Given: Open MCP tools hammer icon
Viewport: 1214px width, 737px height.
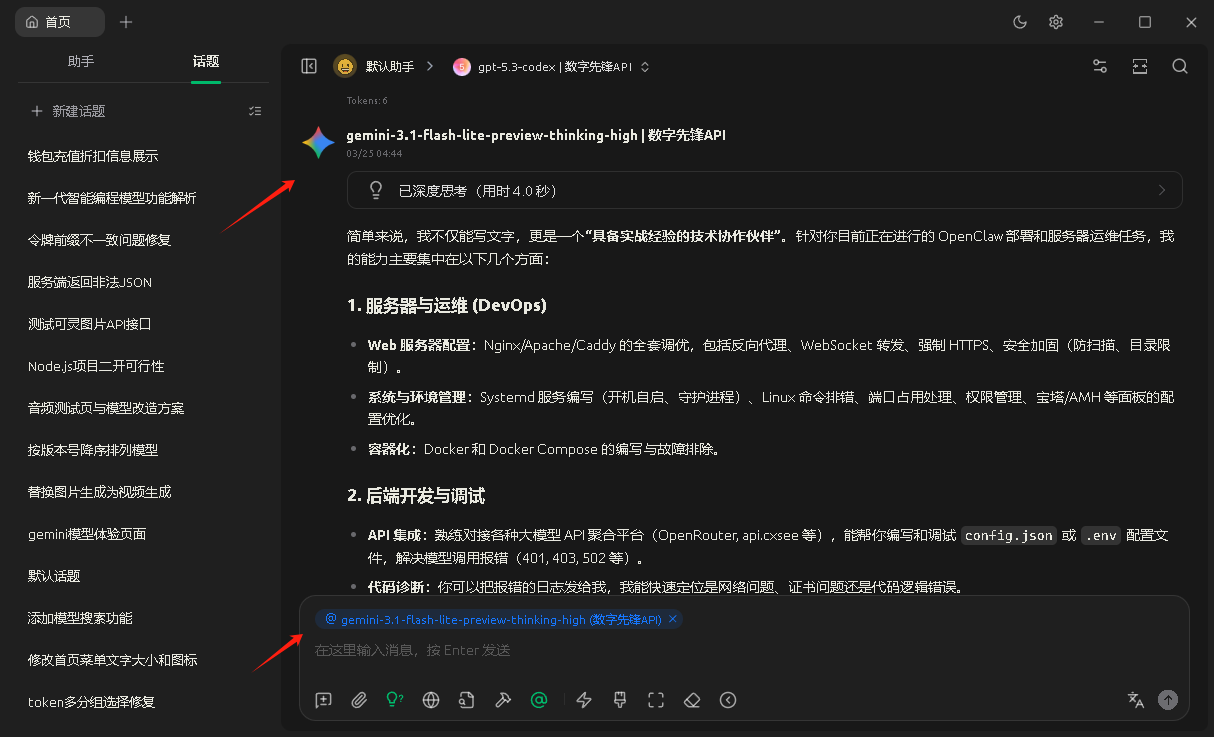Looking at the screenshot, I should (503, 700).
